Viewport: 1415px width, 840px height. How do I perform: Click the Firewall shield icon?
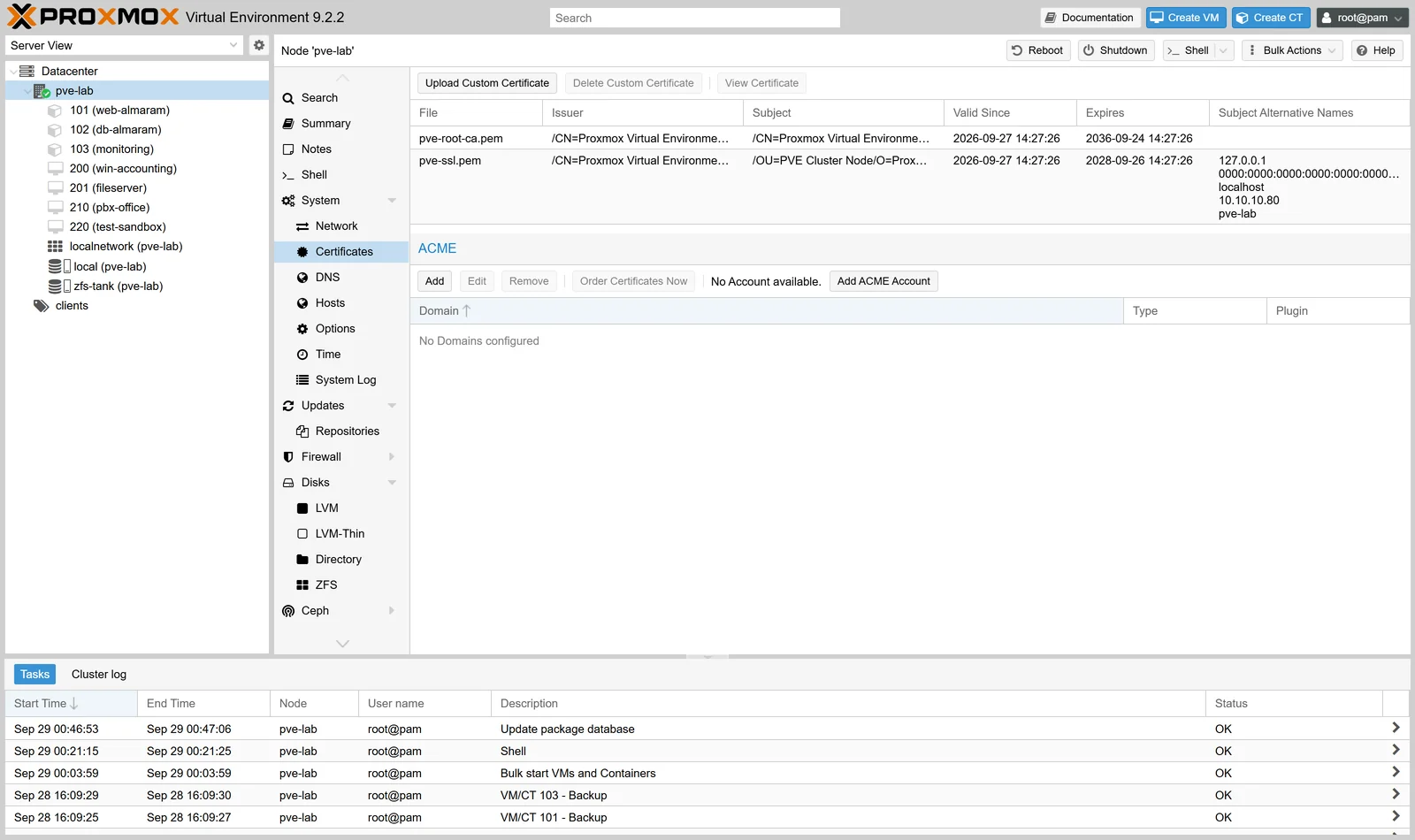point(288,457)
